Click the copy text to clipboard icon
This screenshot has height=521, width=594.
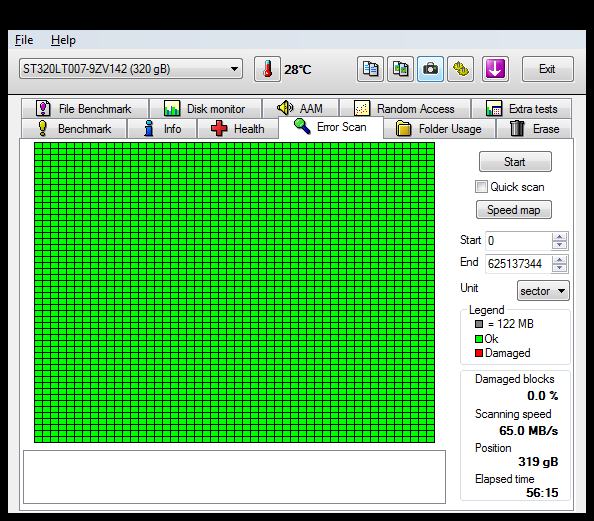tap(370, 69)
